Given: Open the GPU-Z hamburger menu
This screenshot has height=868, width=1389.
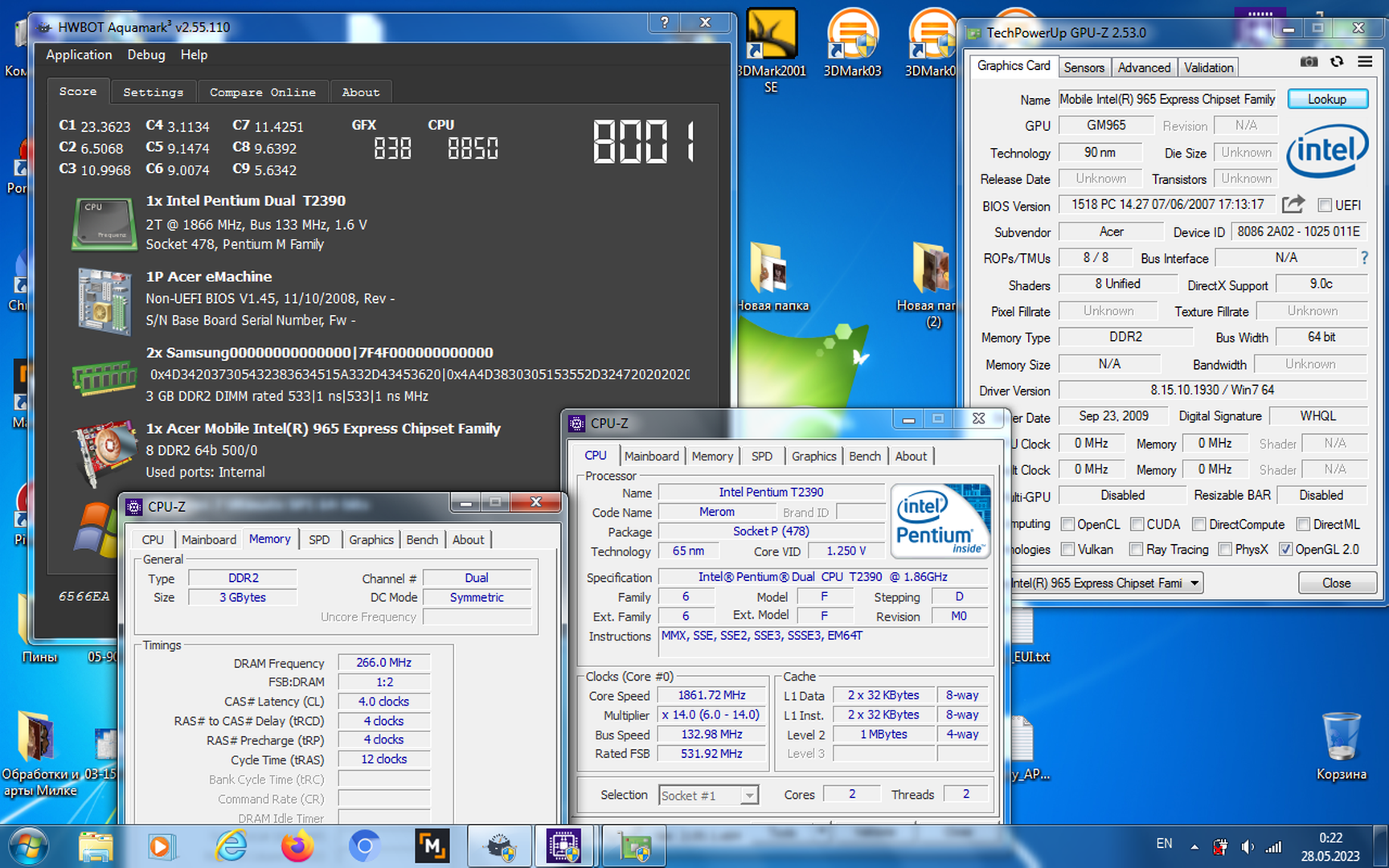Looking at the screenshot, I should point(1365,62).
